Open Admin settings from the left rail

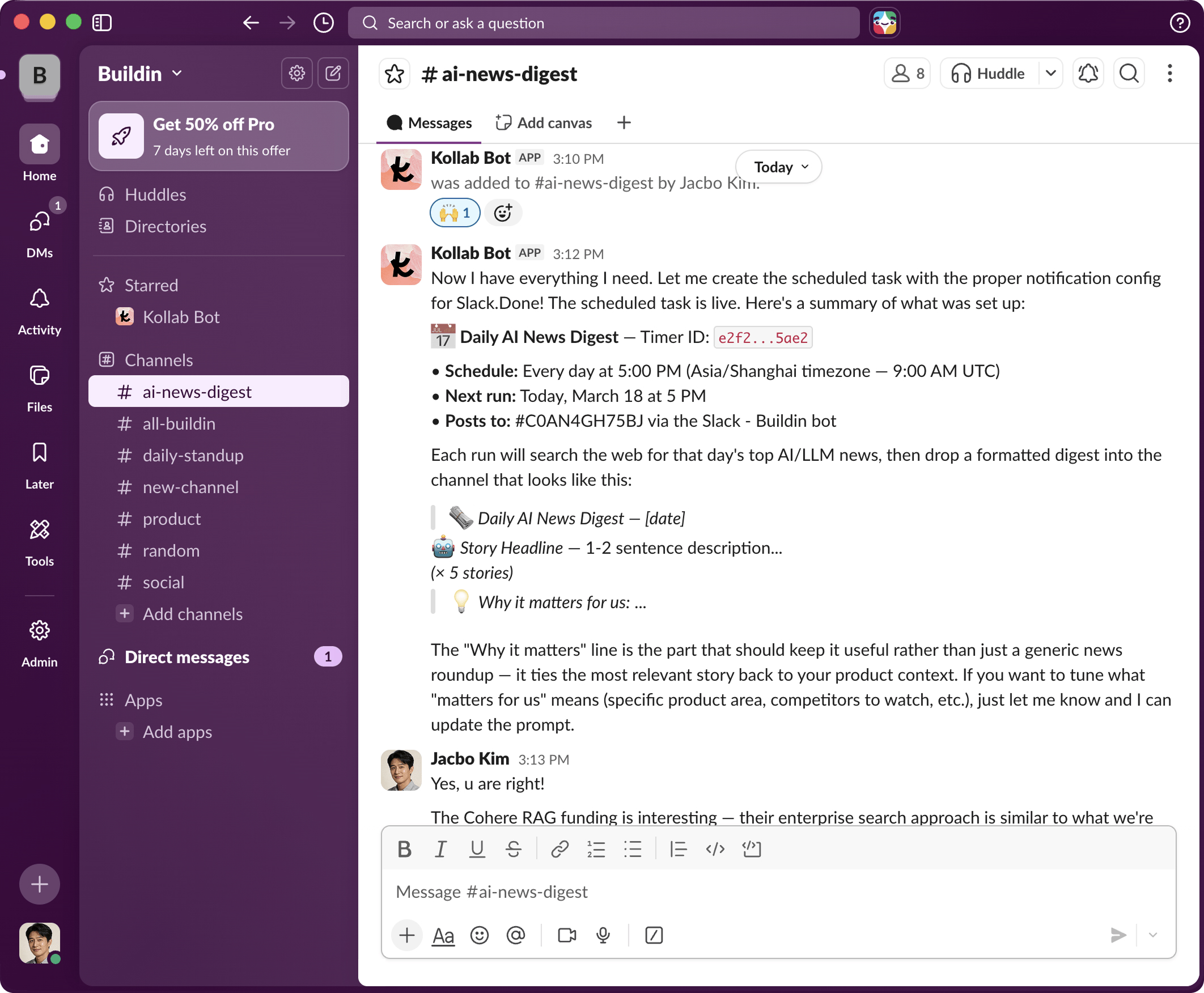click(39, 630)
